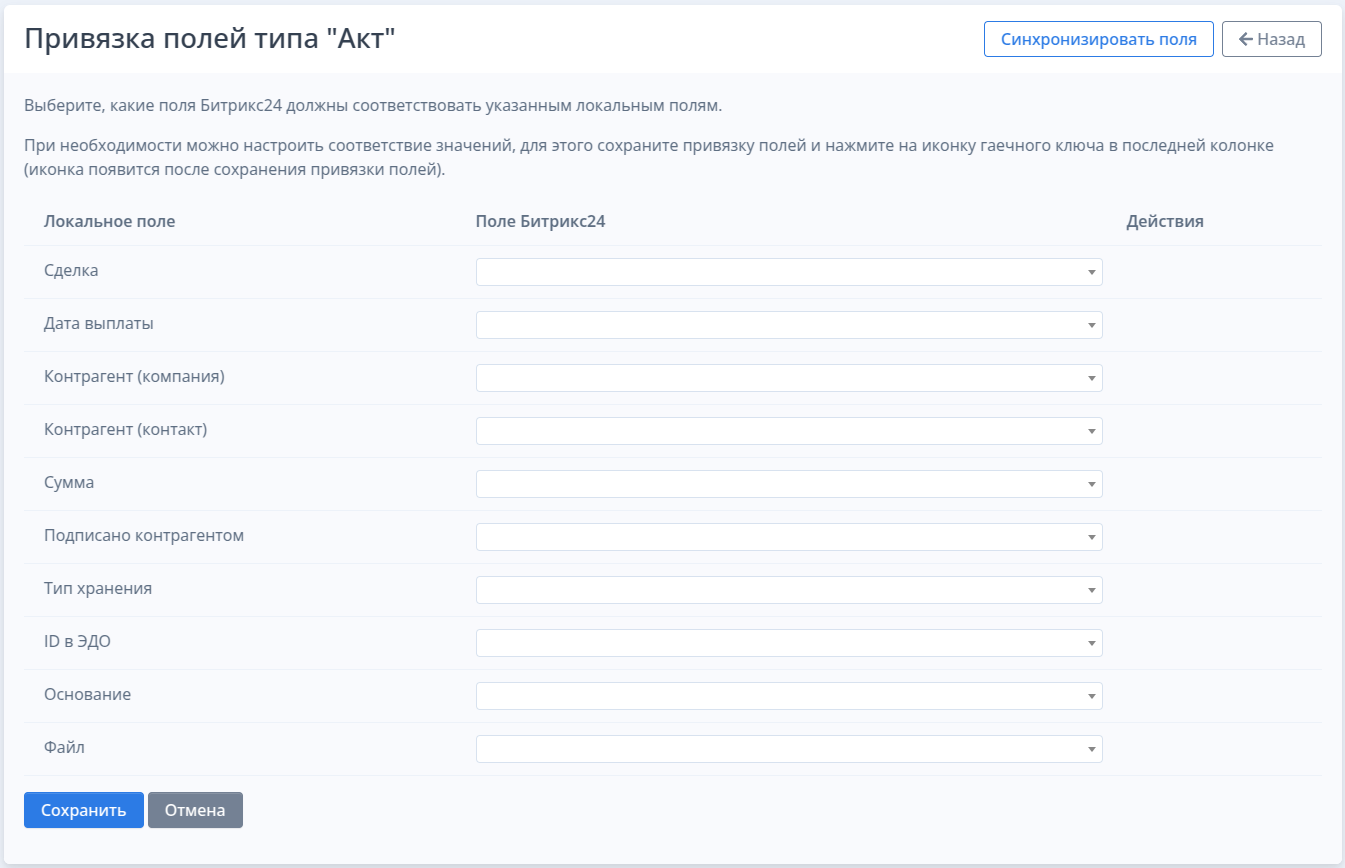Go back with the Назад button

pos(1272,39)
